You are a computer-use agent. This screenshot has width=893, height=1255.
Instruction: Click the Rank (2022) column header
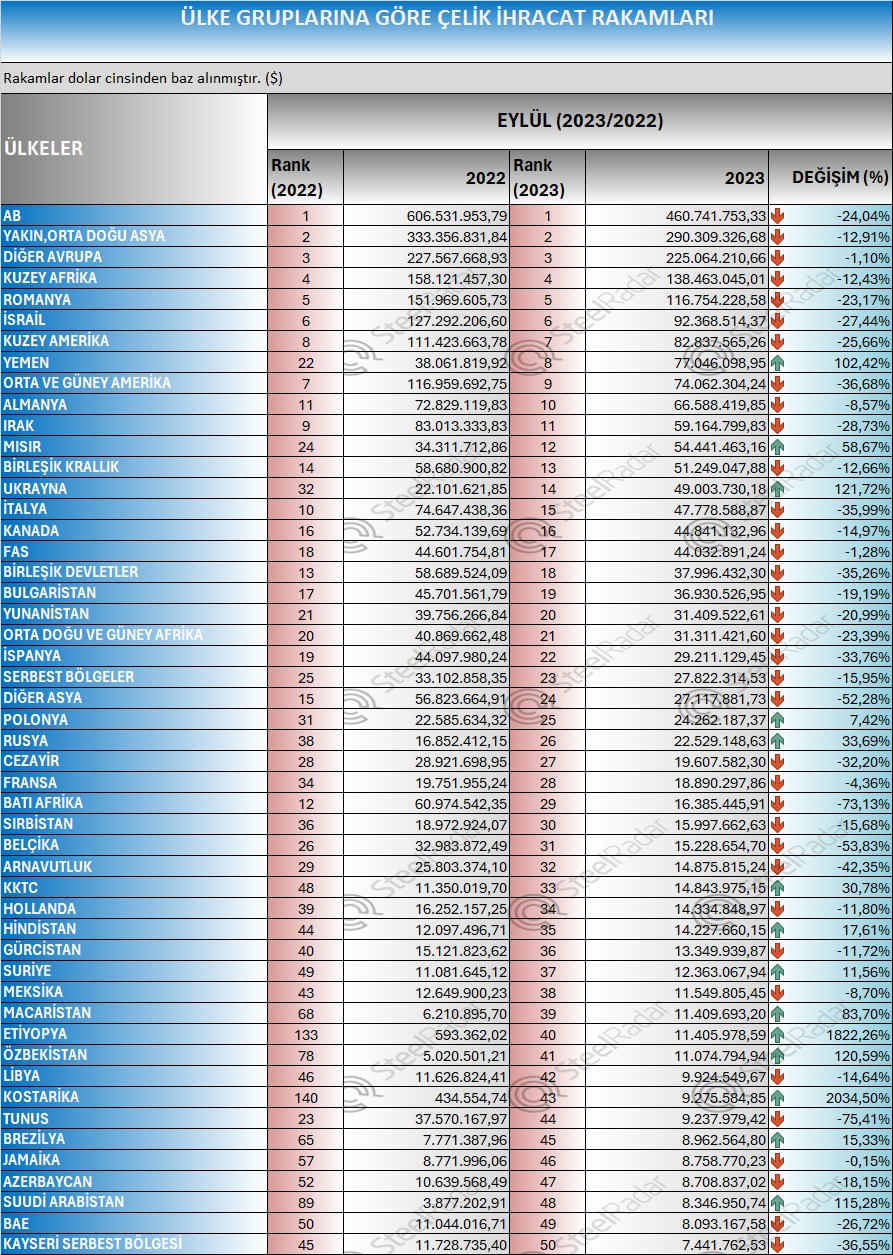click(305, 177)
